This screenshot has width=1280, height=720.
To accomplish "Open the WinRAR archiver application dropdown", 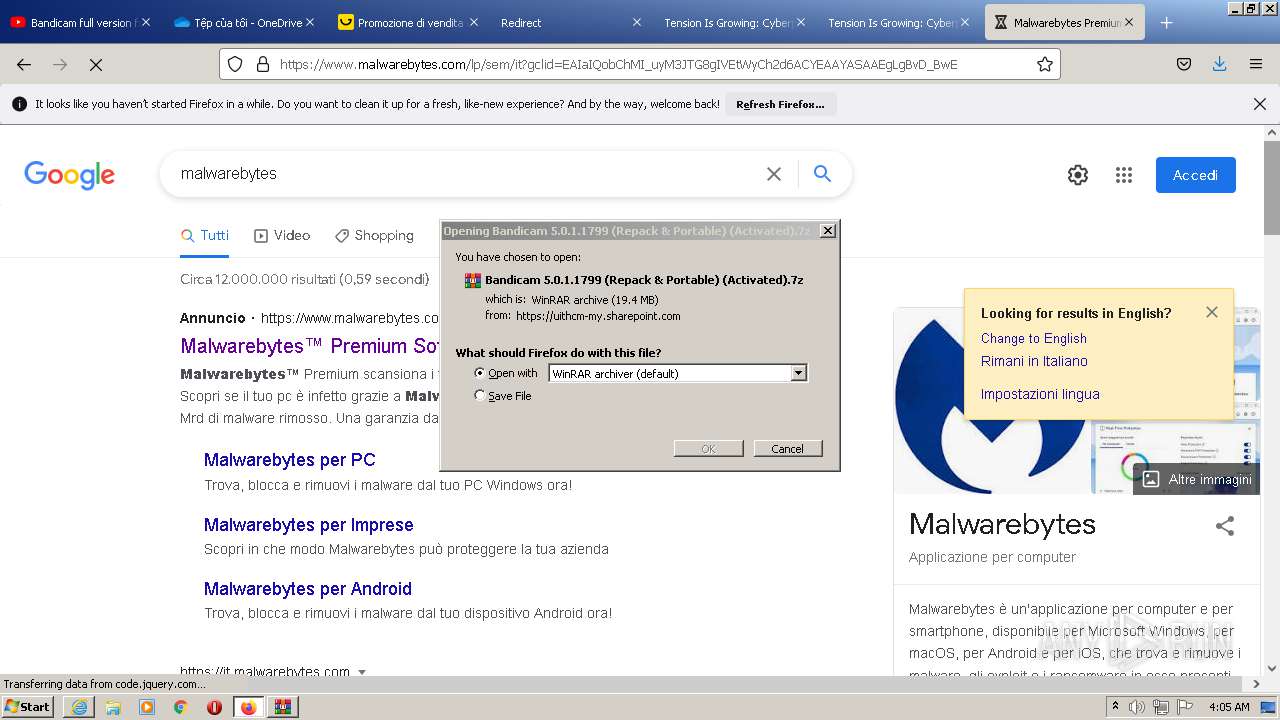I will tap(798, 373).
